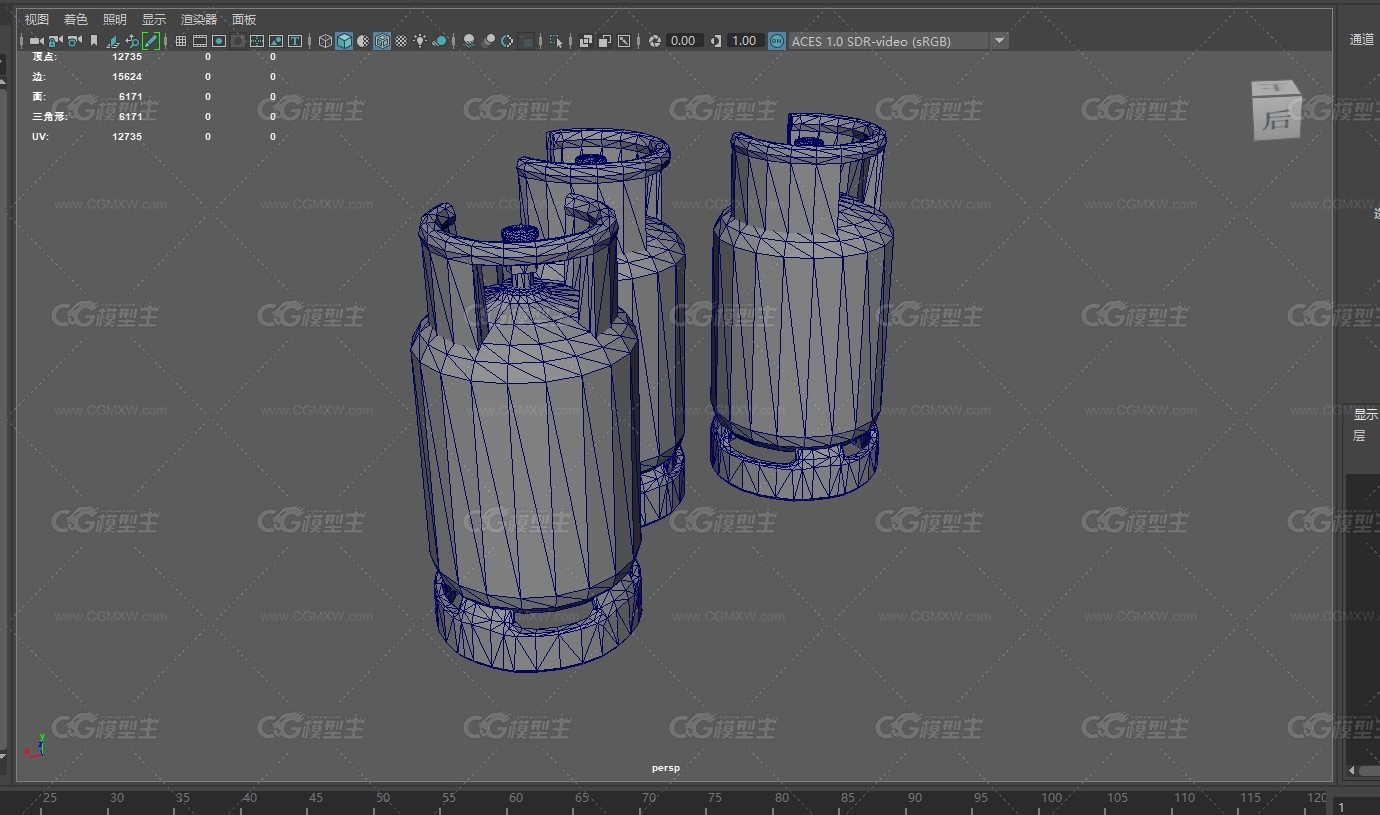This screenshot has height=815, width=1380.
Task: Toggle the color management ON button
Action: (x=778, y=41)
